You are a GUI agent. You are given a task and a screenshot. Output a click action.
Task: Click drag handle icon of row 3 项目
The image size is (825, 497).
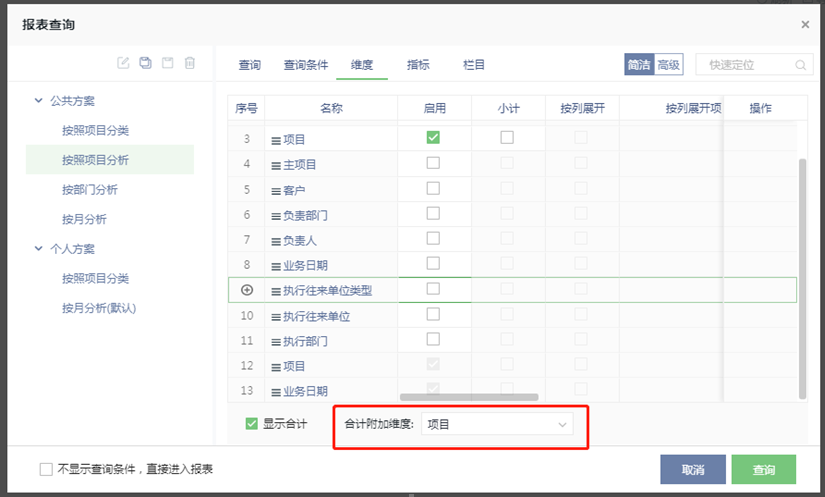pyautogui.click(x=276, y=140)
